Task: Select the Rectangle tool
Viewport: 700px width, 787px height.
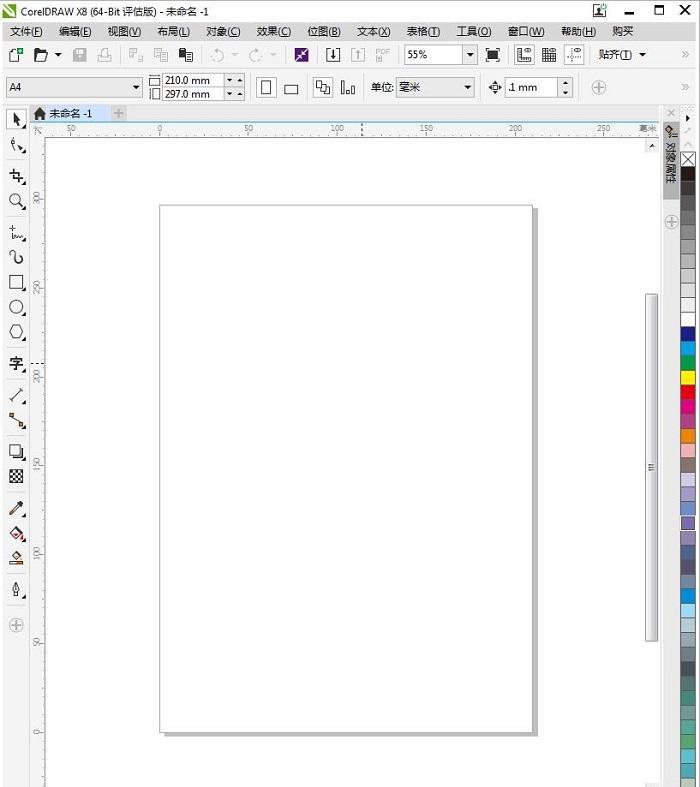Action: tap(17, 282)
